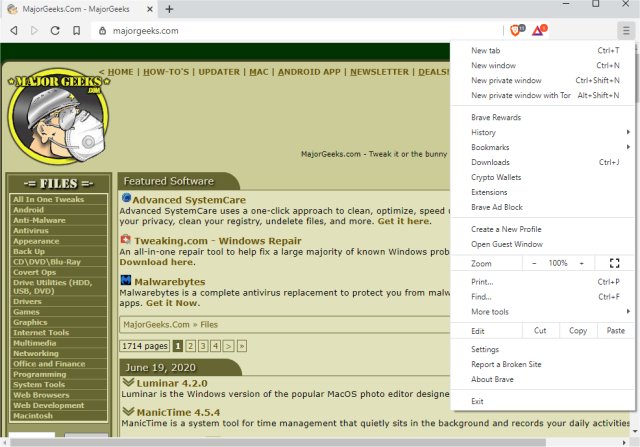The height and width of the screenshot is (447, 640).
Task: Open Brave Rewards triangle icon
Action: coord(539,30)
